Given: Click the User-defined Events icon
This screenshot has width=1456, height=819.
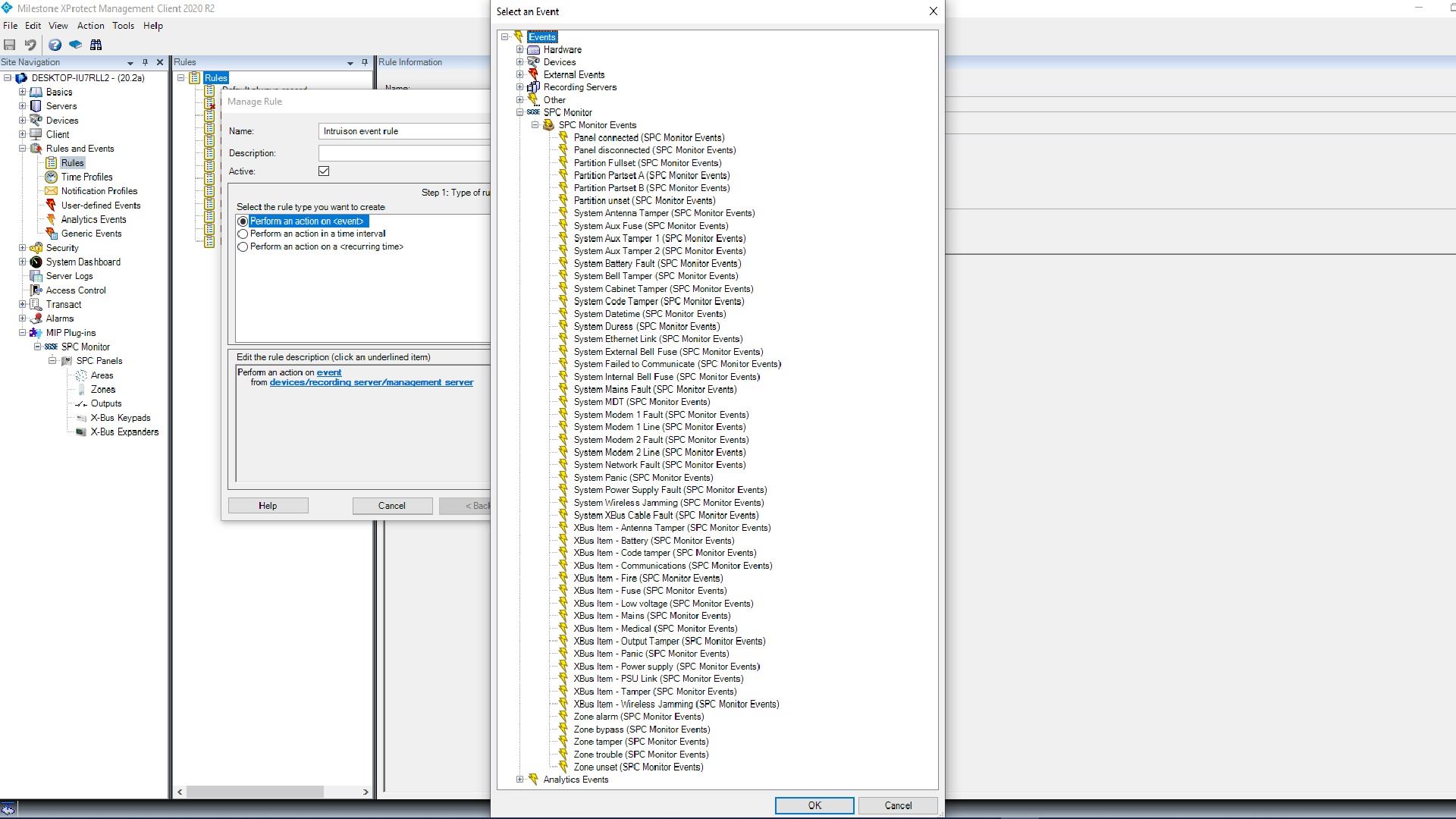Looking at the screenshot, I should tap(51, 206).
